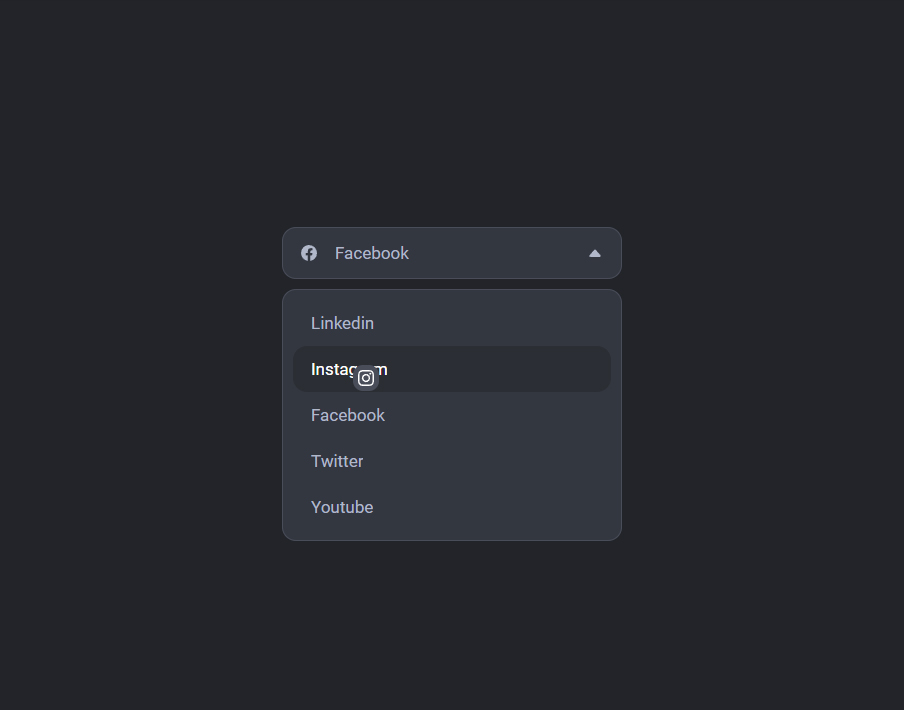This screenshot has width=904, height=710.
Task: Click the triangle arrow icon in select header
Action: [x=595, y=254]
